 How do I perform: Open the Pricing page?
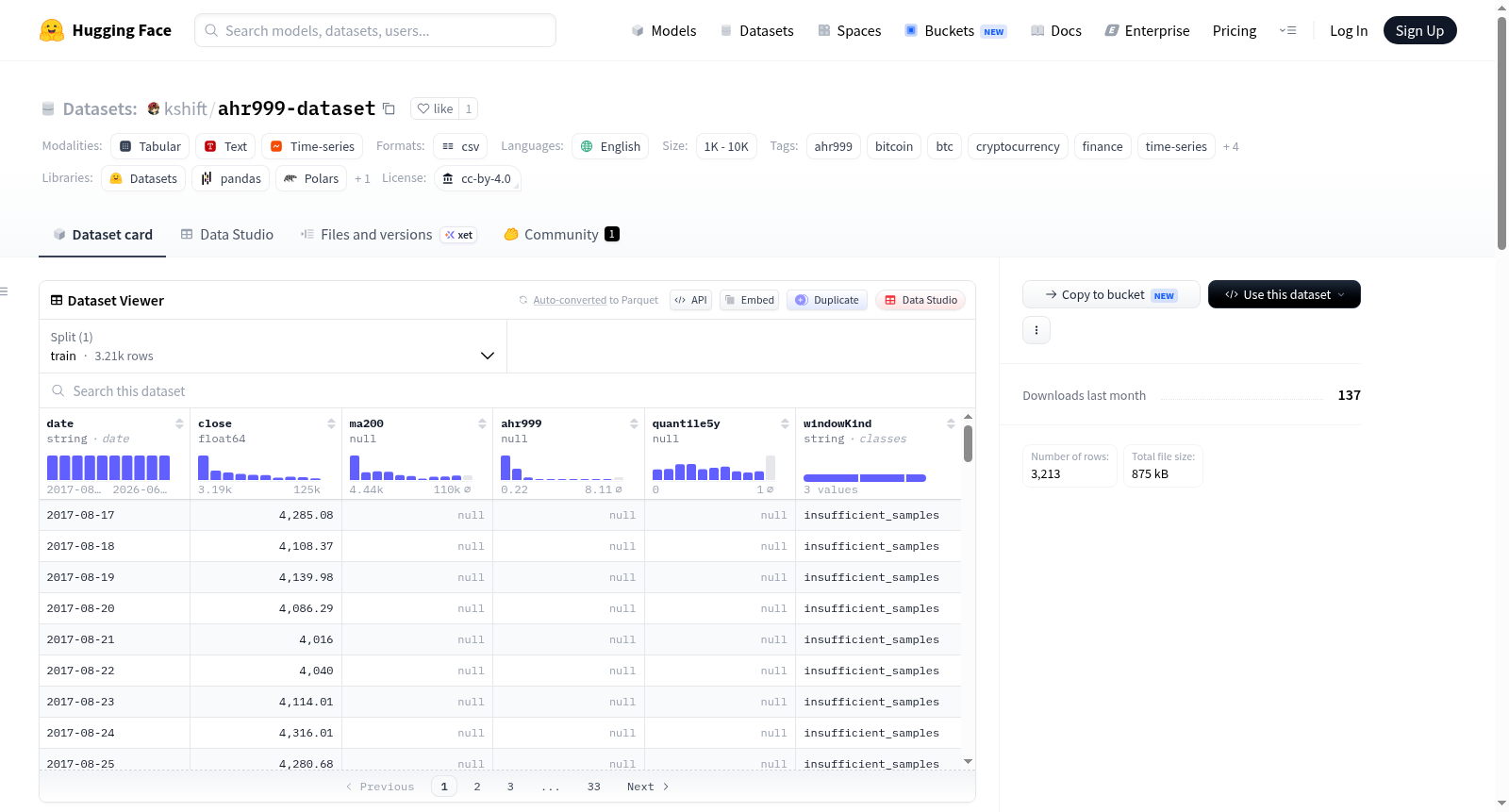(x=1235, y=31)
